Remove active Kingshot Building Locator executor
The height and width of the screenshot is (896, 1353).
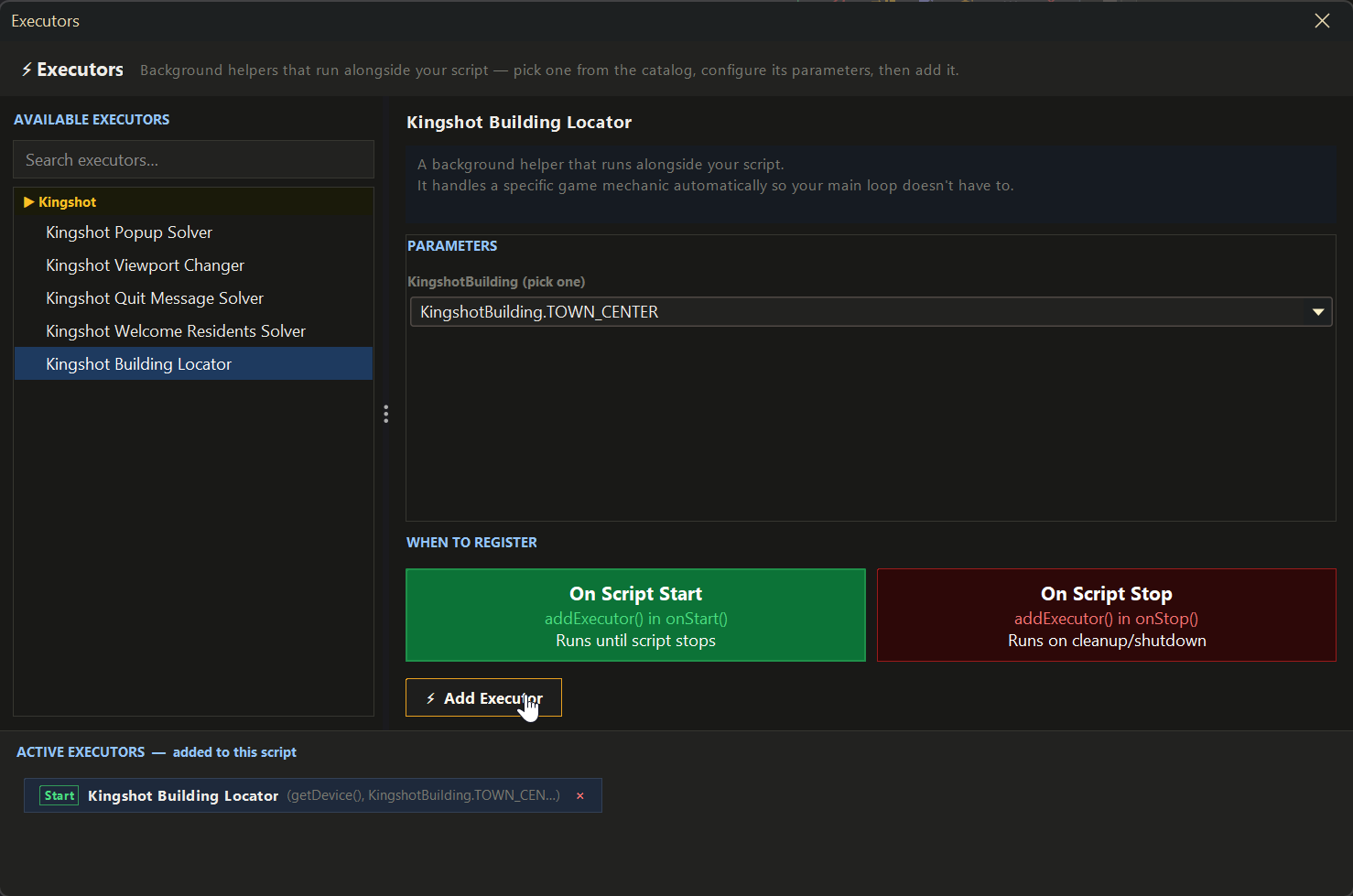tap(580, 796)
